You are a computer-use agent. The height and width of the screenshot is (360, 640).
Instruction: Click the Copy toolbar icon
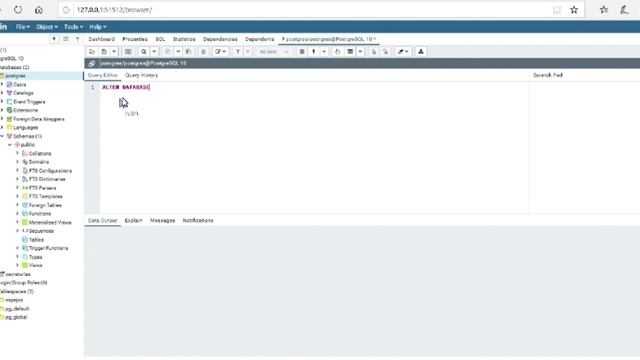pos(168,52)
